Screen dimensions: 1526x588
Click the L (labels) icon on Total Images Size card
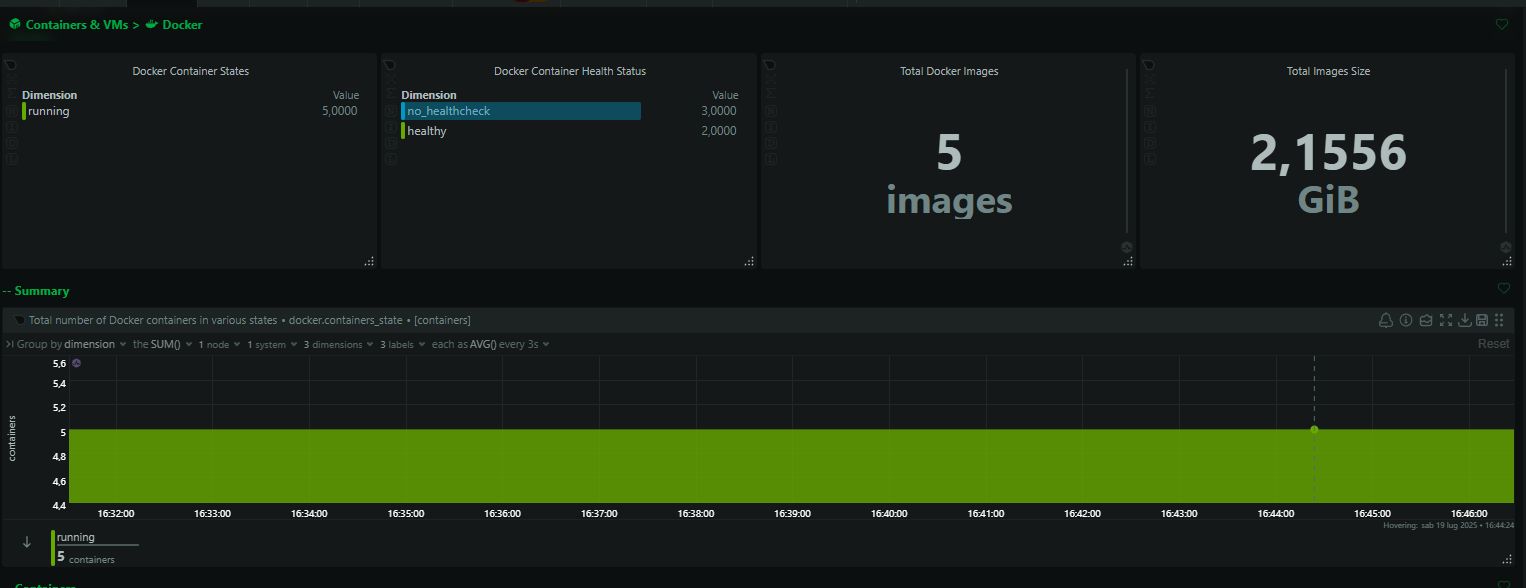pos(1150,159)
